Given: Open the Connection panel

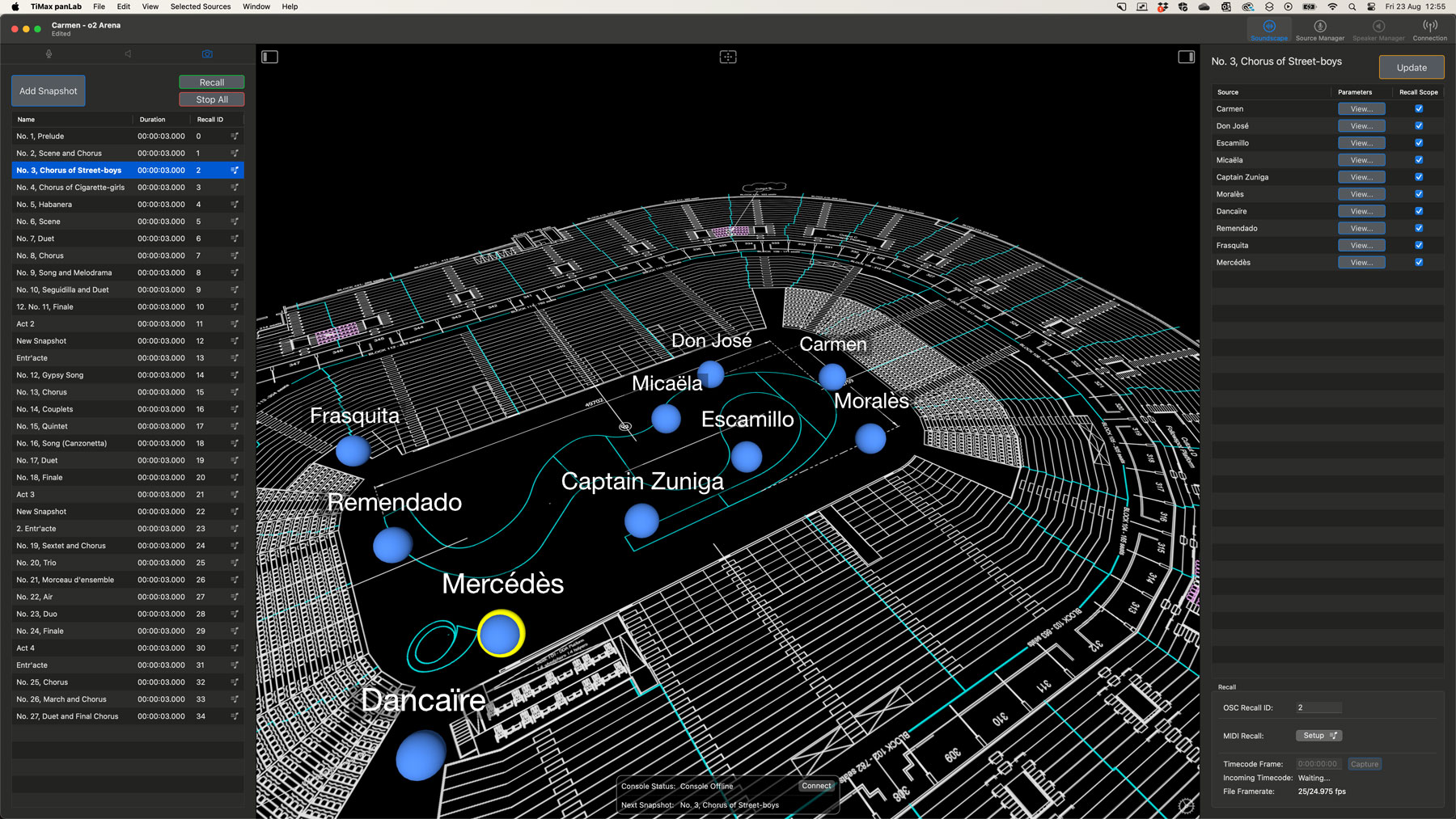Looking at the screenshot, I should click(1429, 30).
